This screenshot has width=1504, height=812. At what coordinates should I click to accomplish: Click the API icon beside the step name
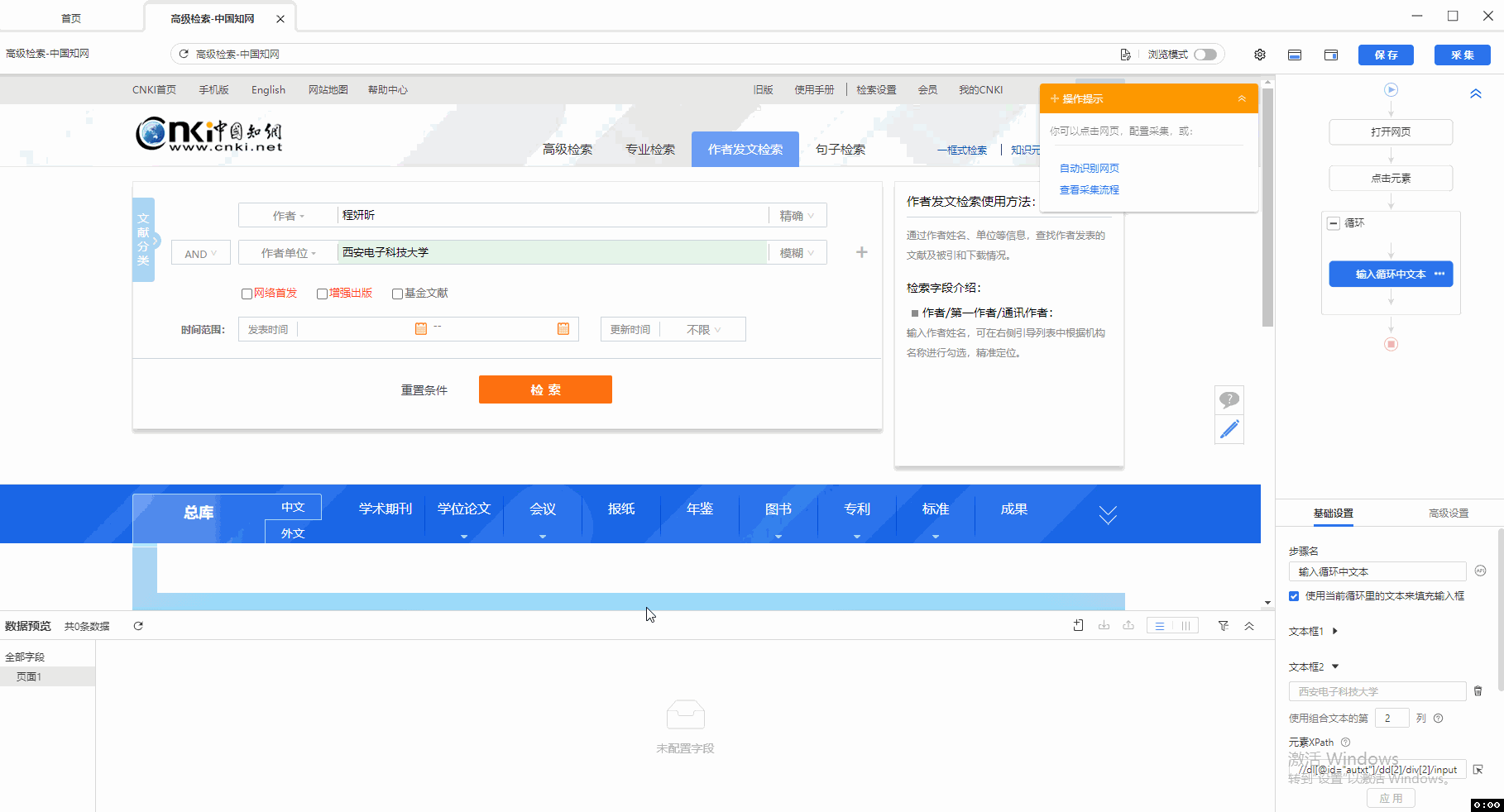1480,571
